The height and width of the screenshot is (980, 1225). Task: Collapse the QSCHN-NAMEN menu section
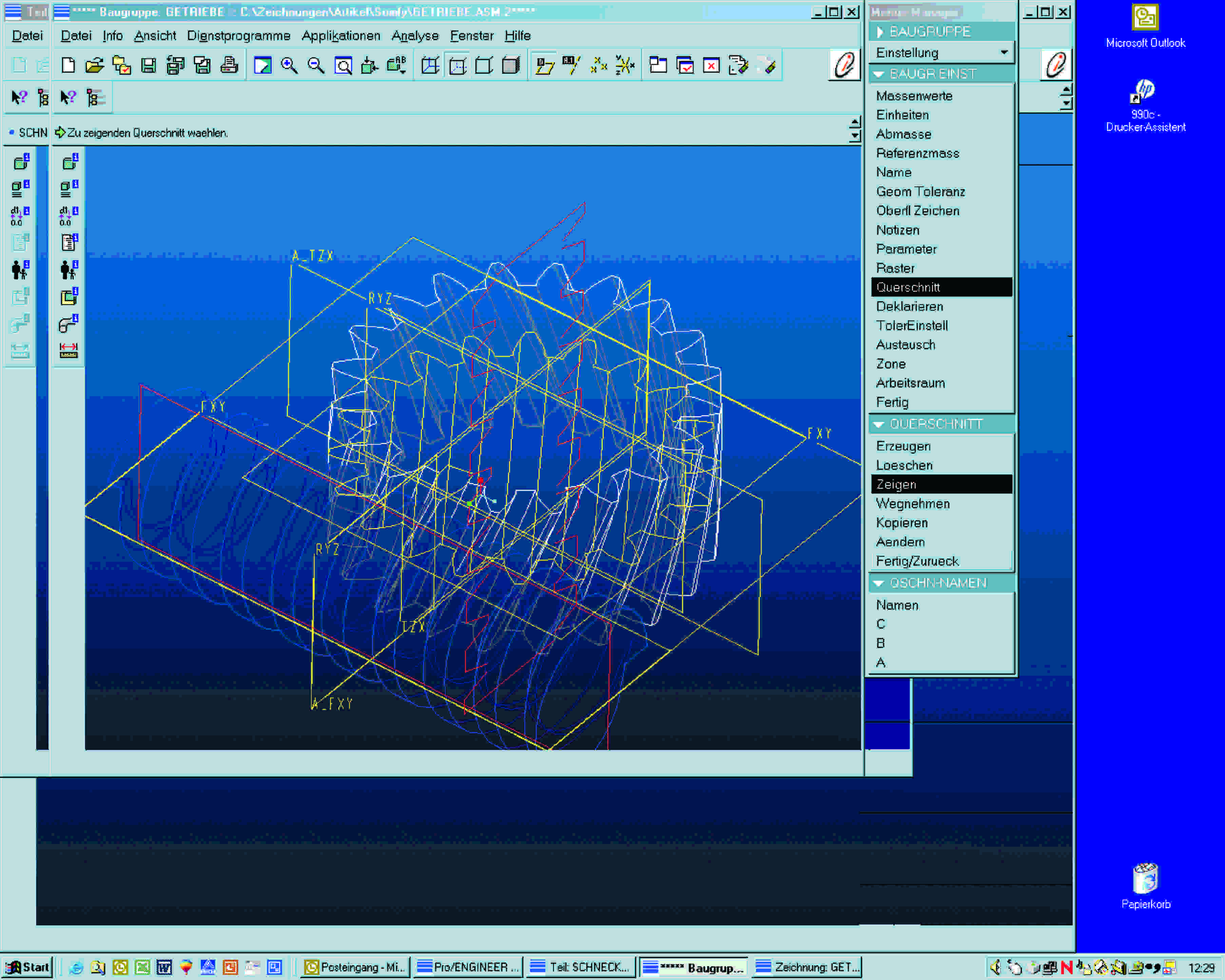pyautogui.click(x=878, y=583)
